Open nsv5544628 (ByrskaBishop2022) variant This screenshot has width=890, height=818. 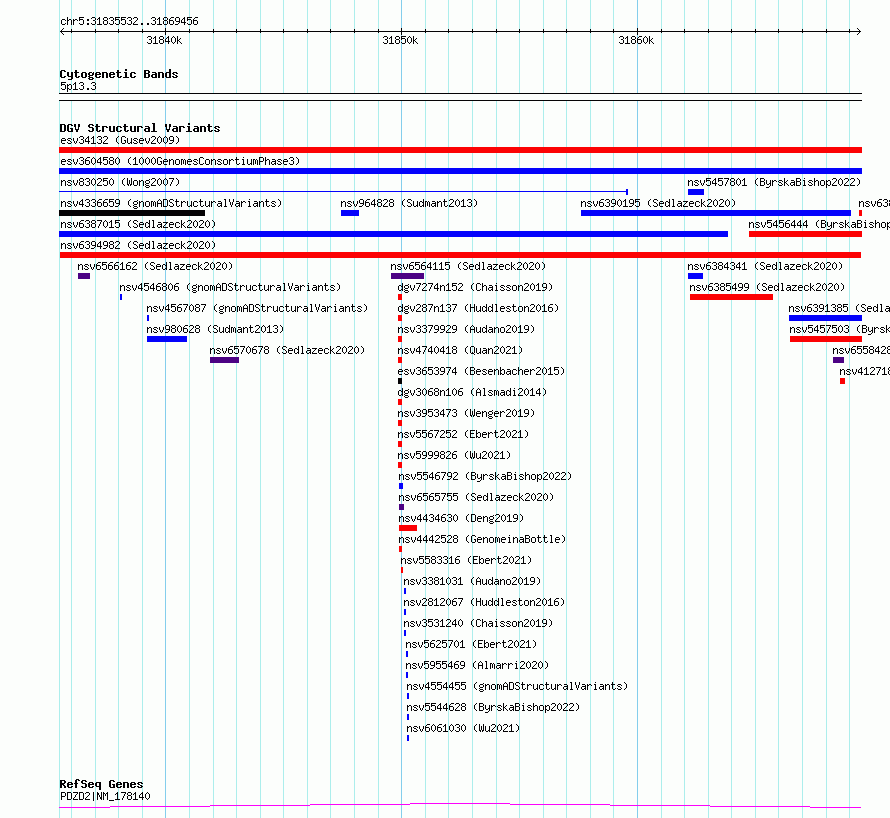(493, 707)
